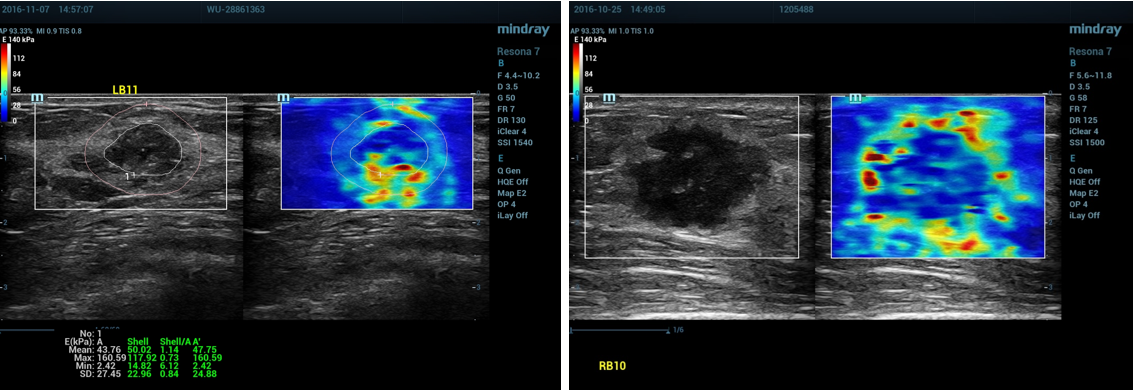Click the yellow RB10 annotation label

click(612, 366)
